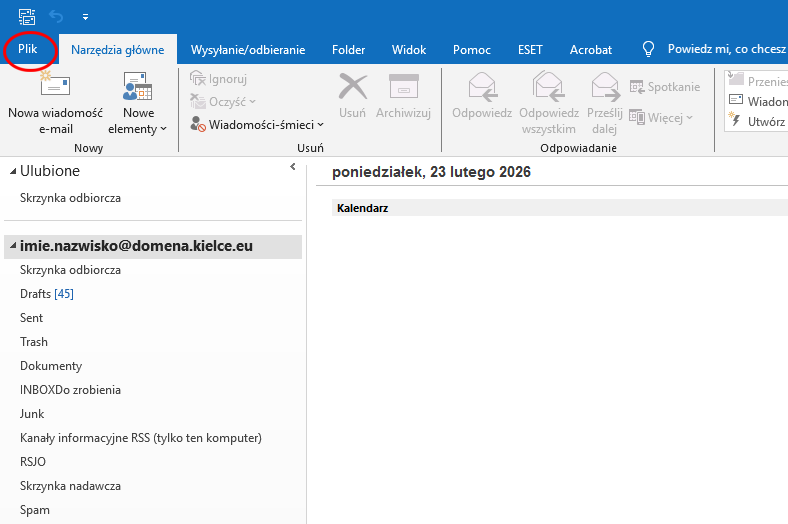Select Skrzynka odbiorcza under Ulubione
Screen dimensions: 788x524
70,198
